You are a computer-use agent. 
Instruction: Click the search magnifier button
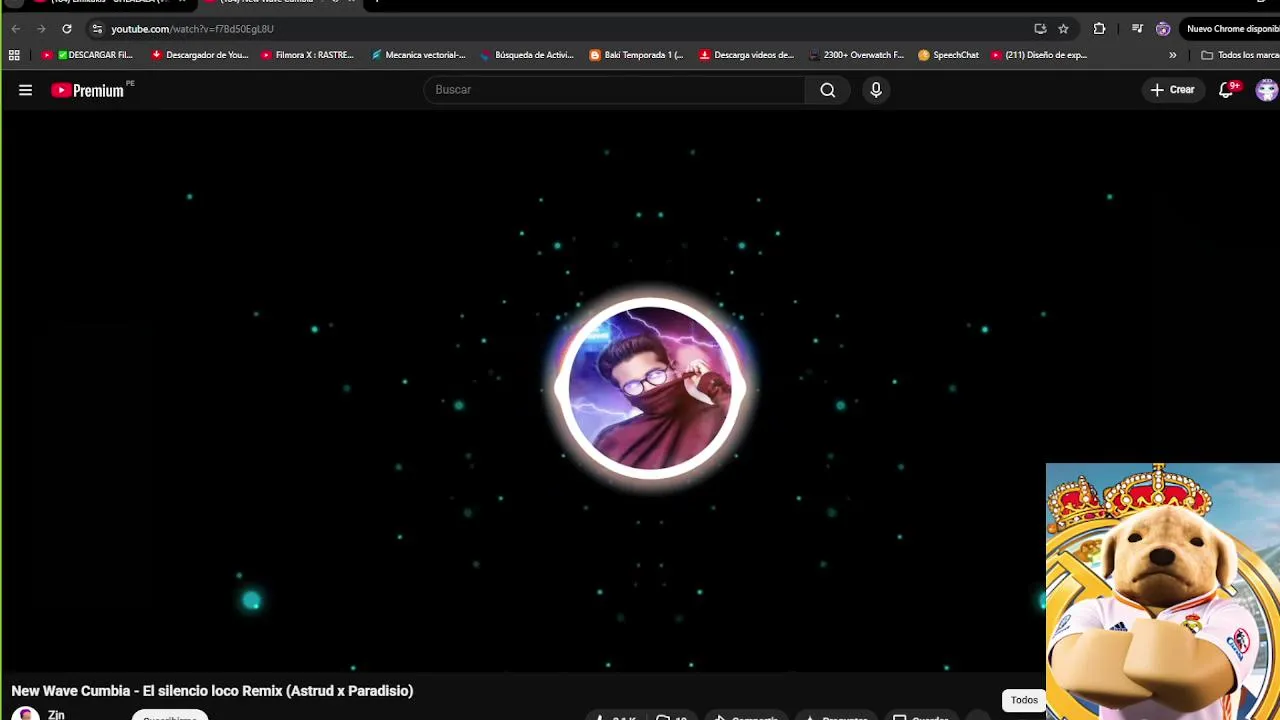tap(828, 90)
